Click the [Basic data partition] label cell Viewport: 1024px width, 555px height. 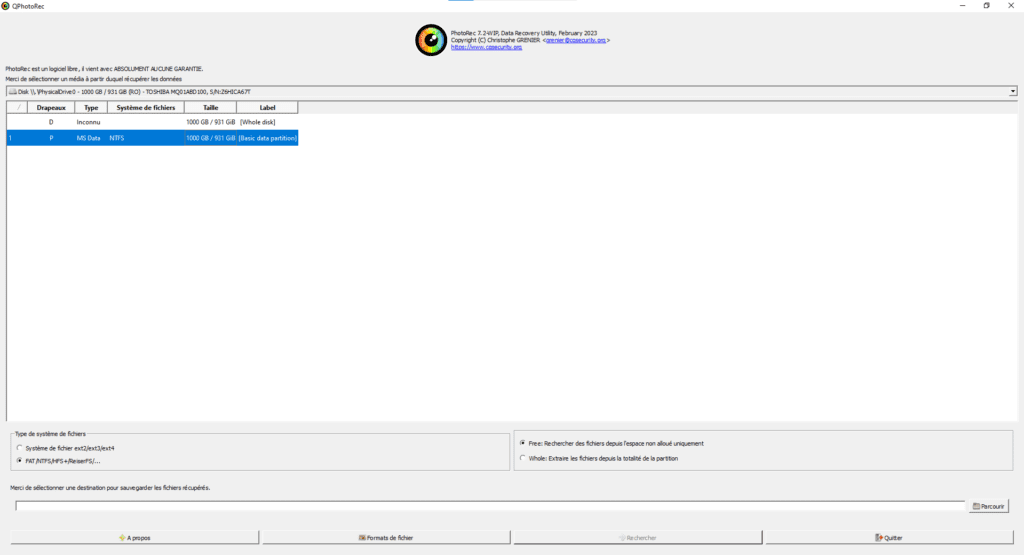[x=267, y=138]
